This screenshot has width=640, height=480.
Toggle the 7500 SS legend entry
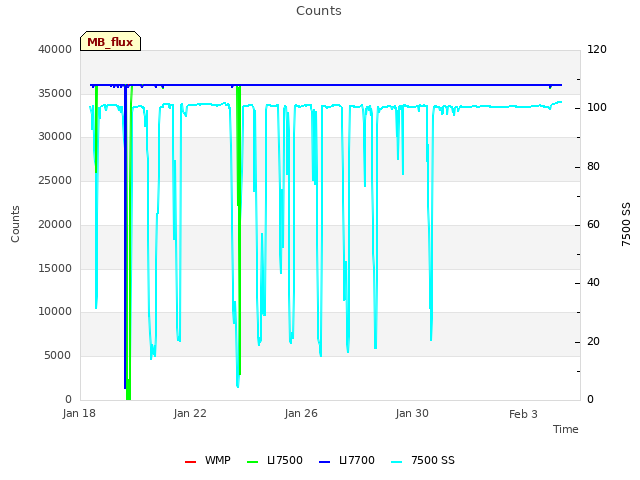point(423,460)
